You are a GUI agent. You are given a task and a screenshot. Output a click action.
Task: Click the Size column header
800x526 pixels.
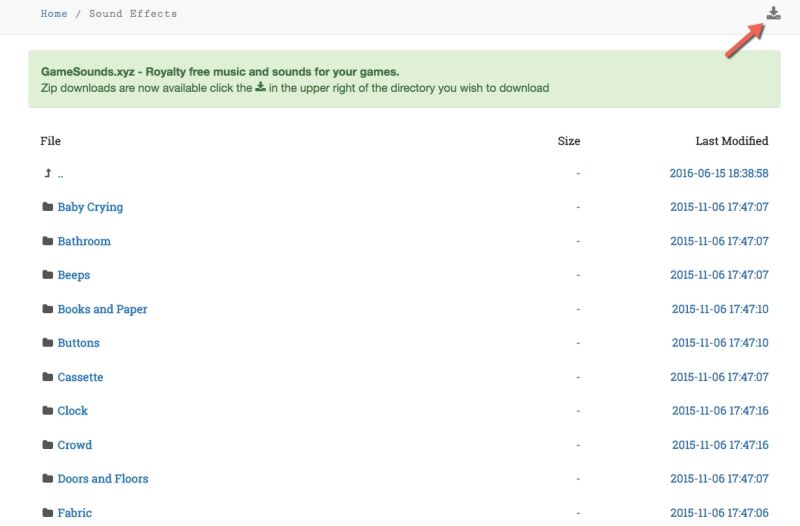click(x=569, y=141)
